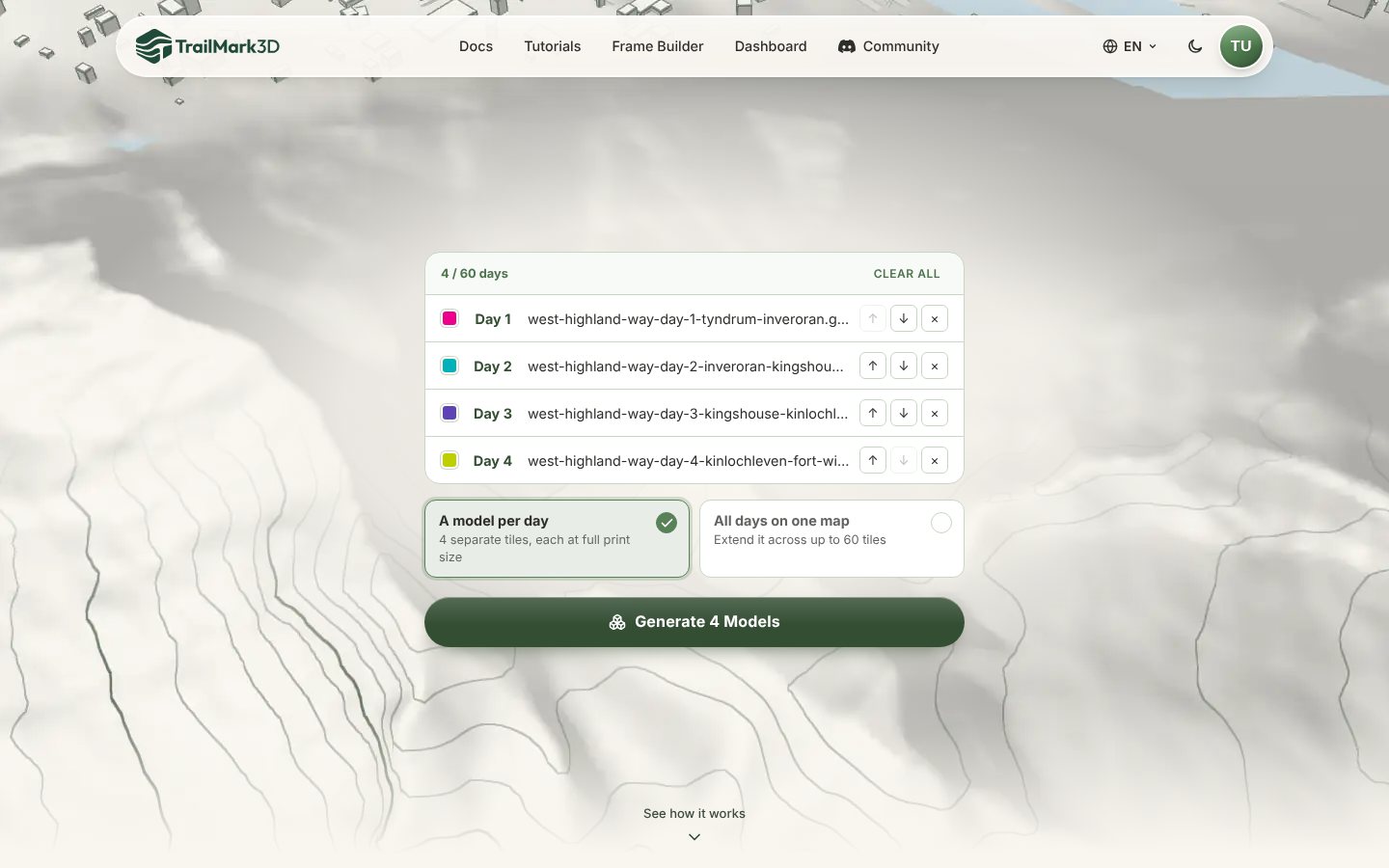Open the Discord Community link

(x=888, y=46)
